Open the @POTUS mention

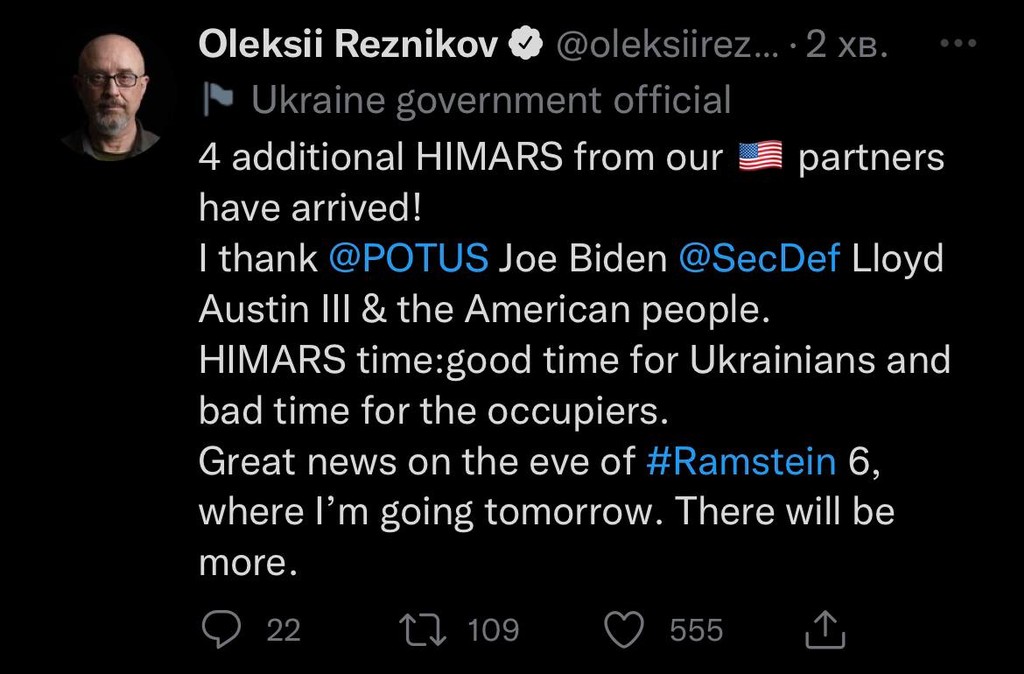click(x=408, y=258)
